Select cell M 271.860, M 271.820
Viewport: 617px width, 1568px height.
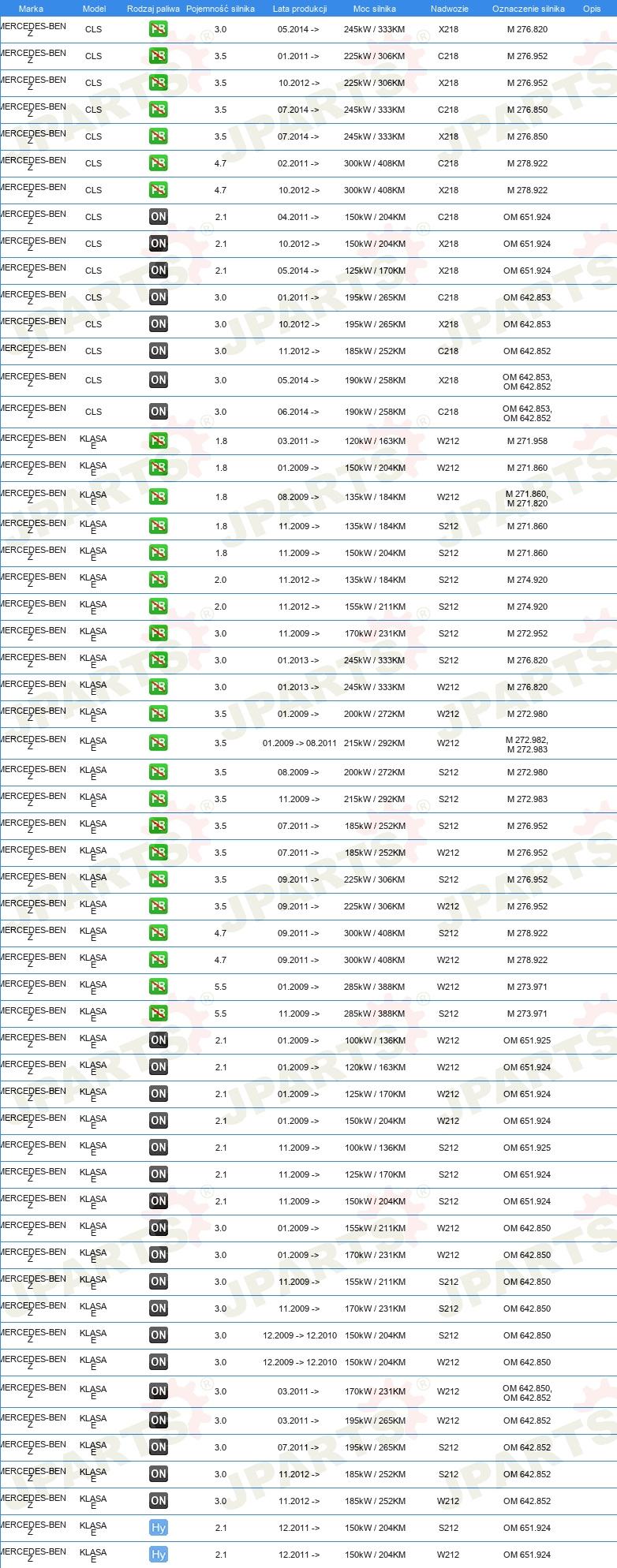coord(527,498)
